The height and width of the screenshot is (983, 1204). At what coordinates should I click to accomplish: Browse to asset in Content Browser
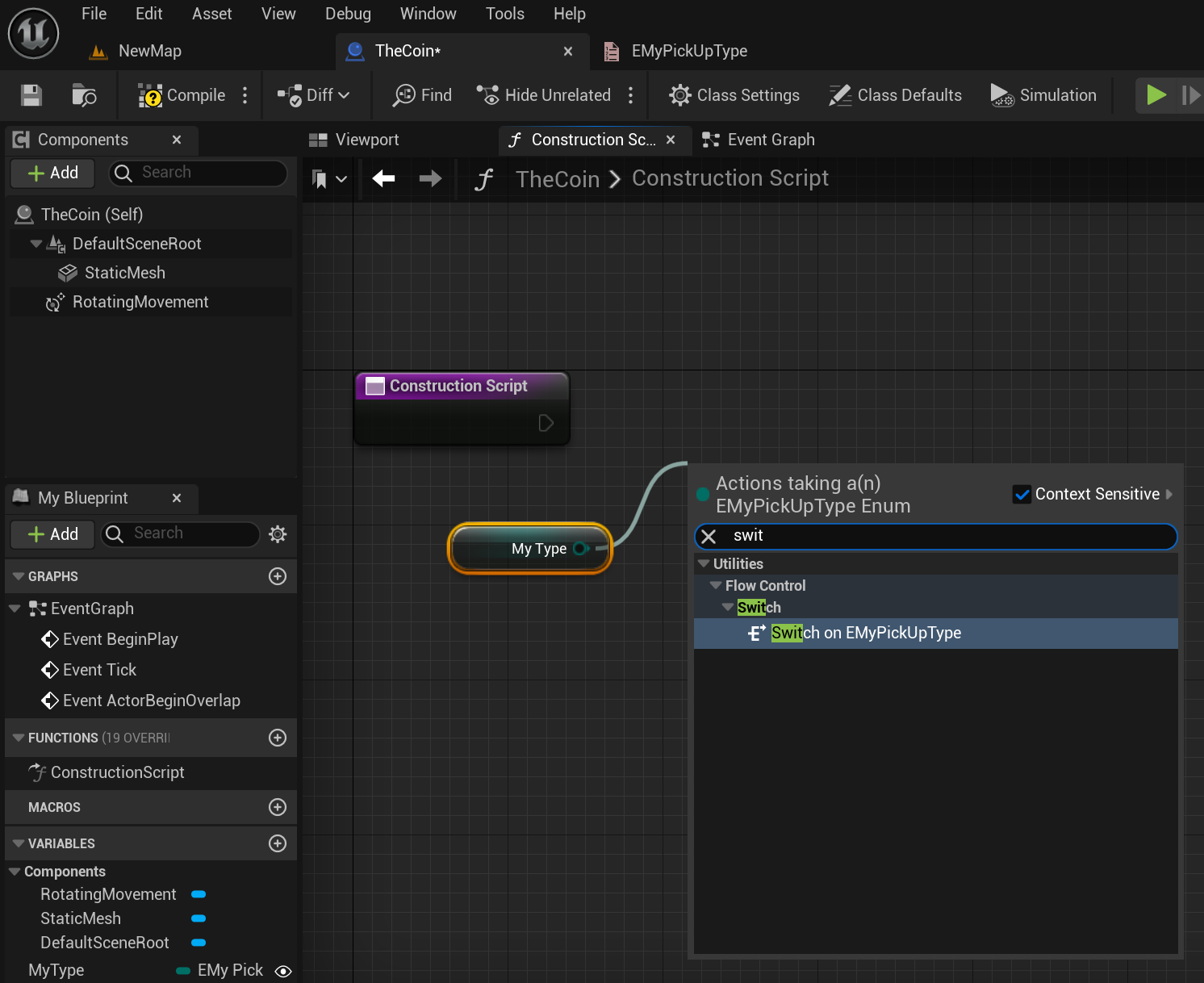(84, 95)
